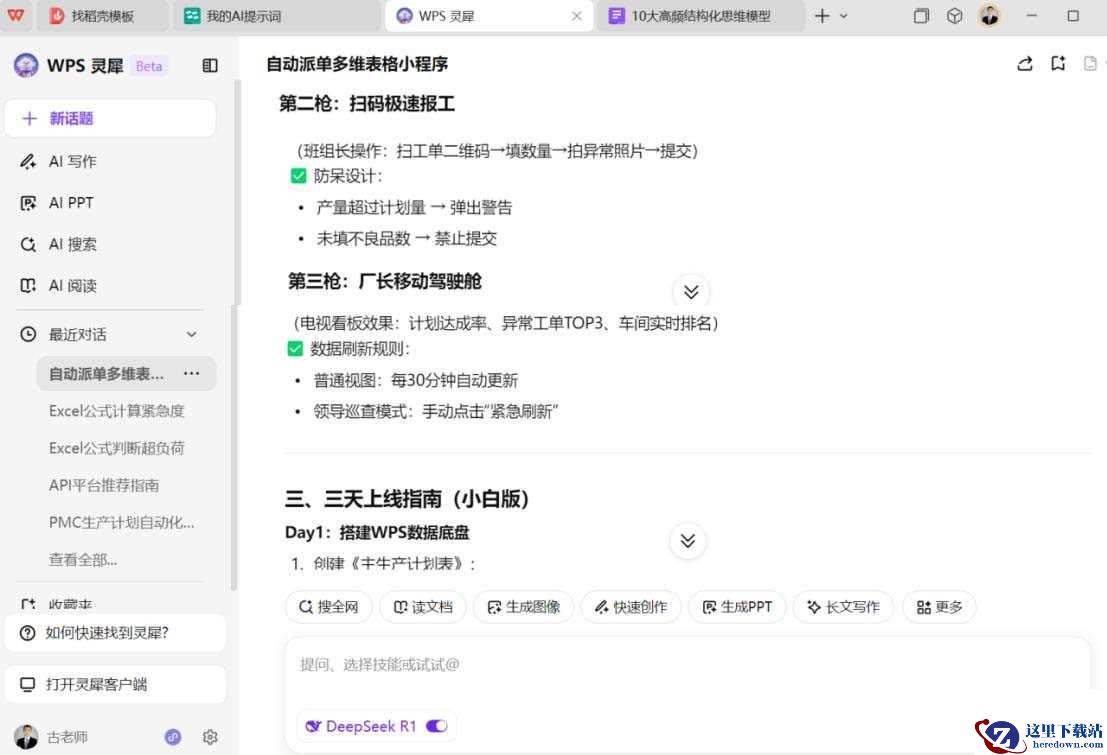Click 打开灵犀客户端 button
This screenshot has height=755, width=1107.
pos(115,684)
